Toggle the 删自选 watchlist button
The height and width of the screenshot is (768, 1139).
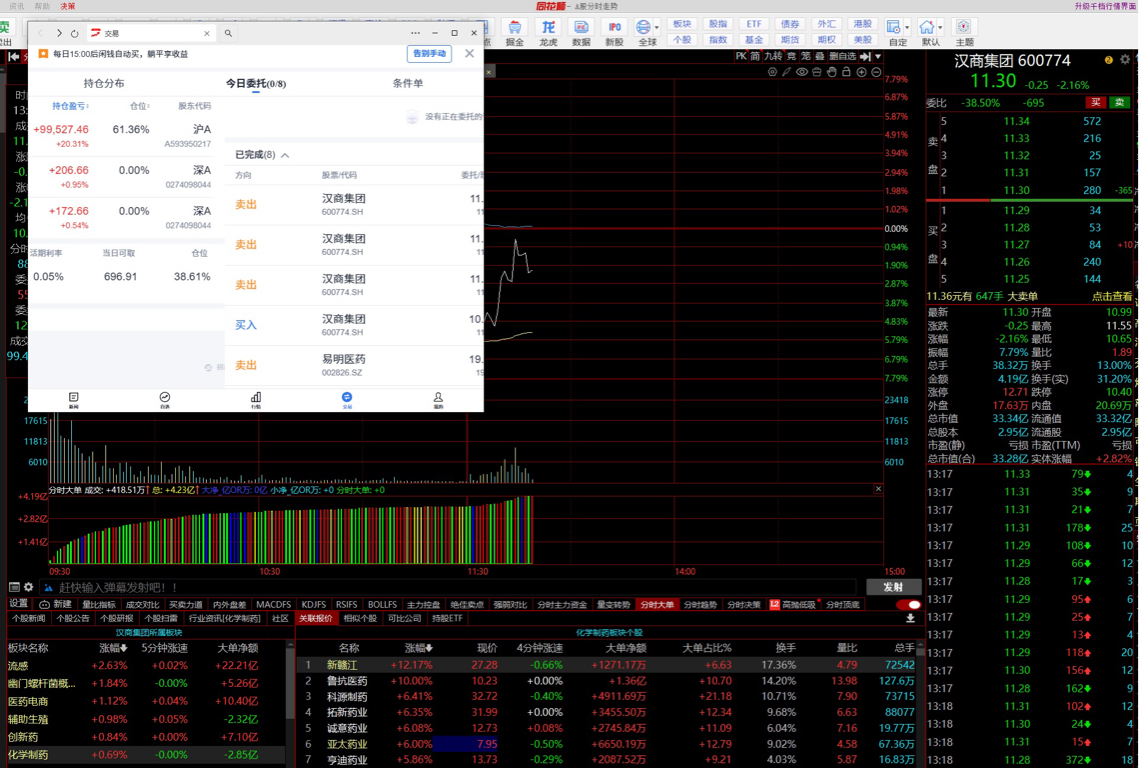tap(843, 56)
